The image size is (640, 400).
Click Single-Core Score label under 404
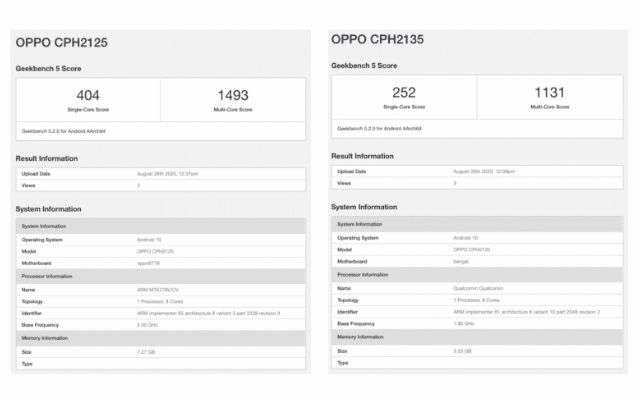[88, 109]
